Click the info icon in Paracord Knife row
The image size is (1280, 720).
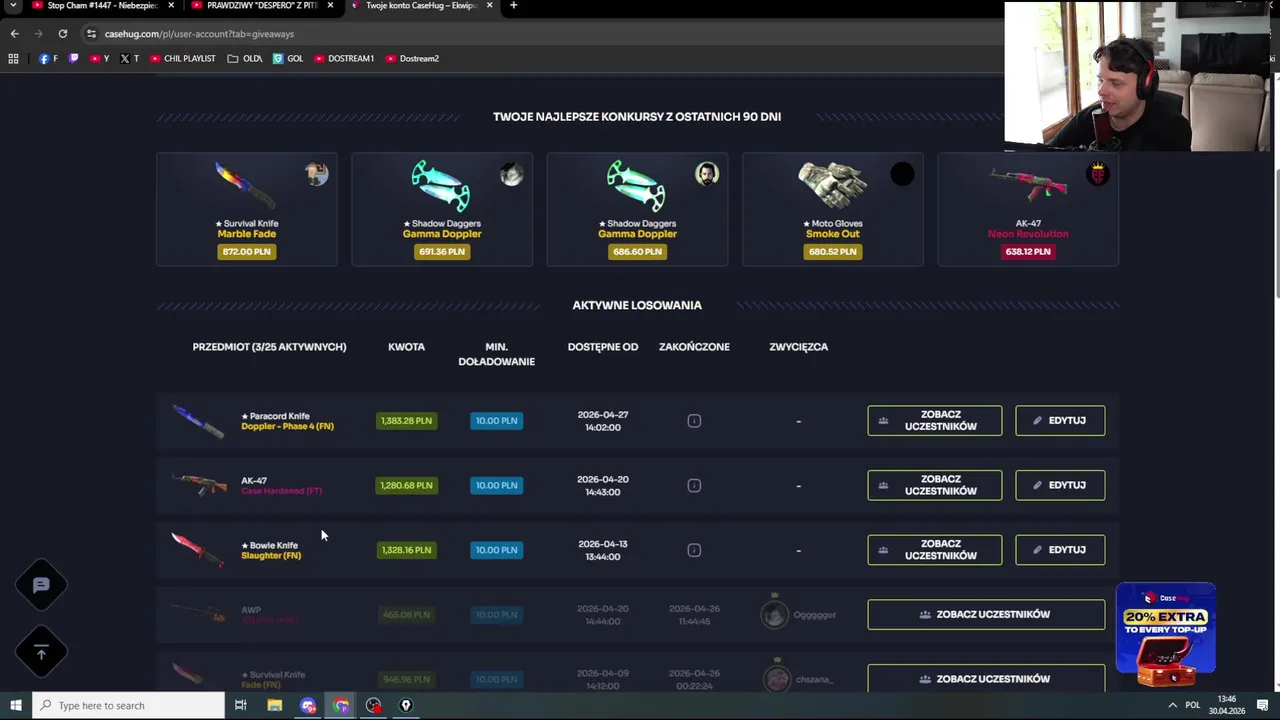pos(694,421)
